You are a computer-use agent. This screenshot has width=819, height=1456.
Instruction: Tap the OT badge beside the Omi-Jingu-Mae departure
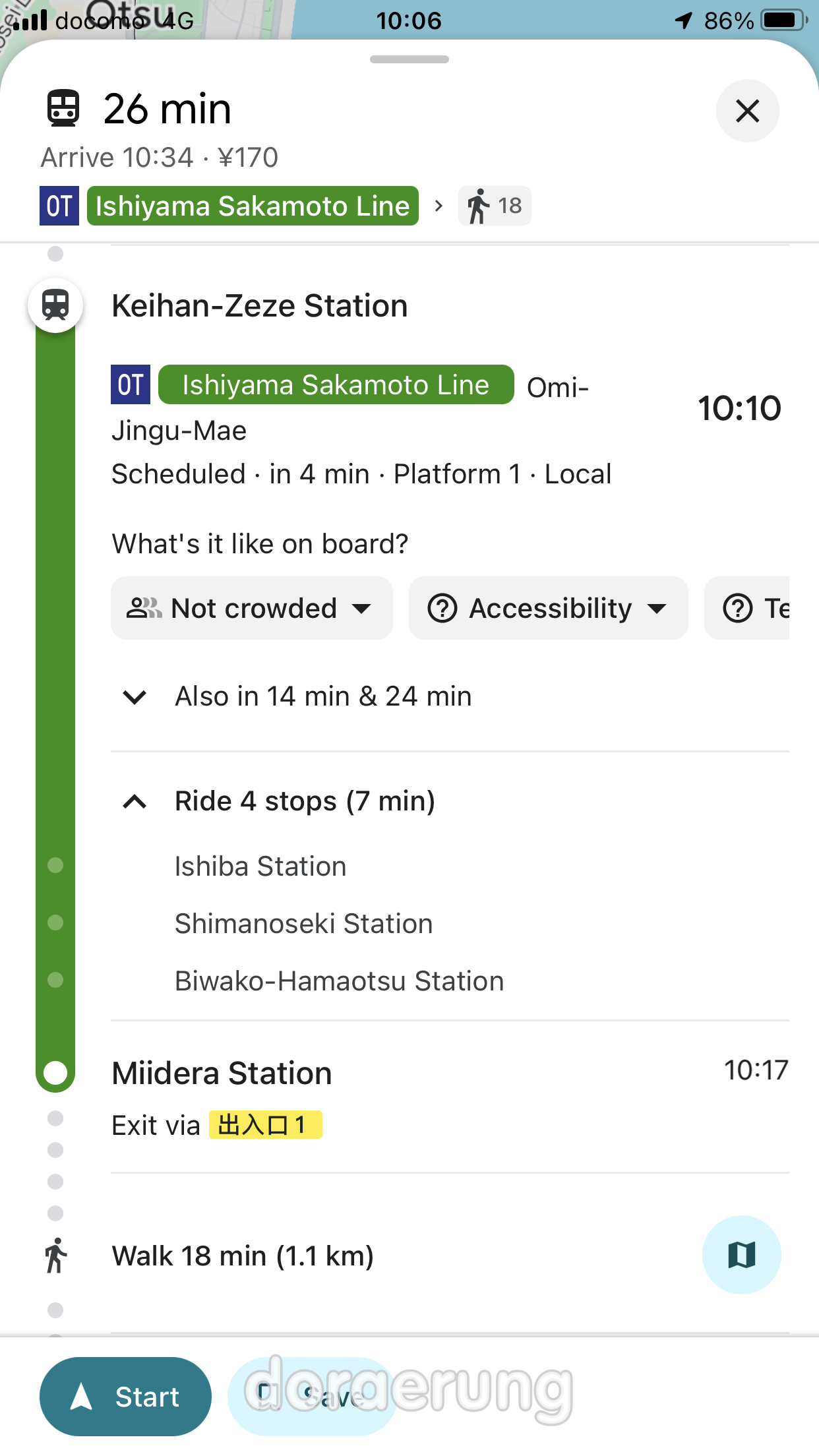[x=131, y=384]
